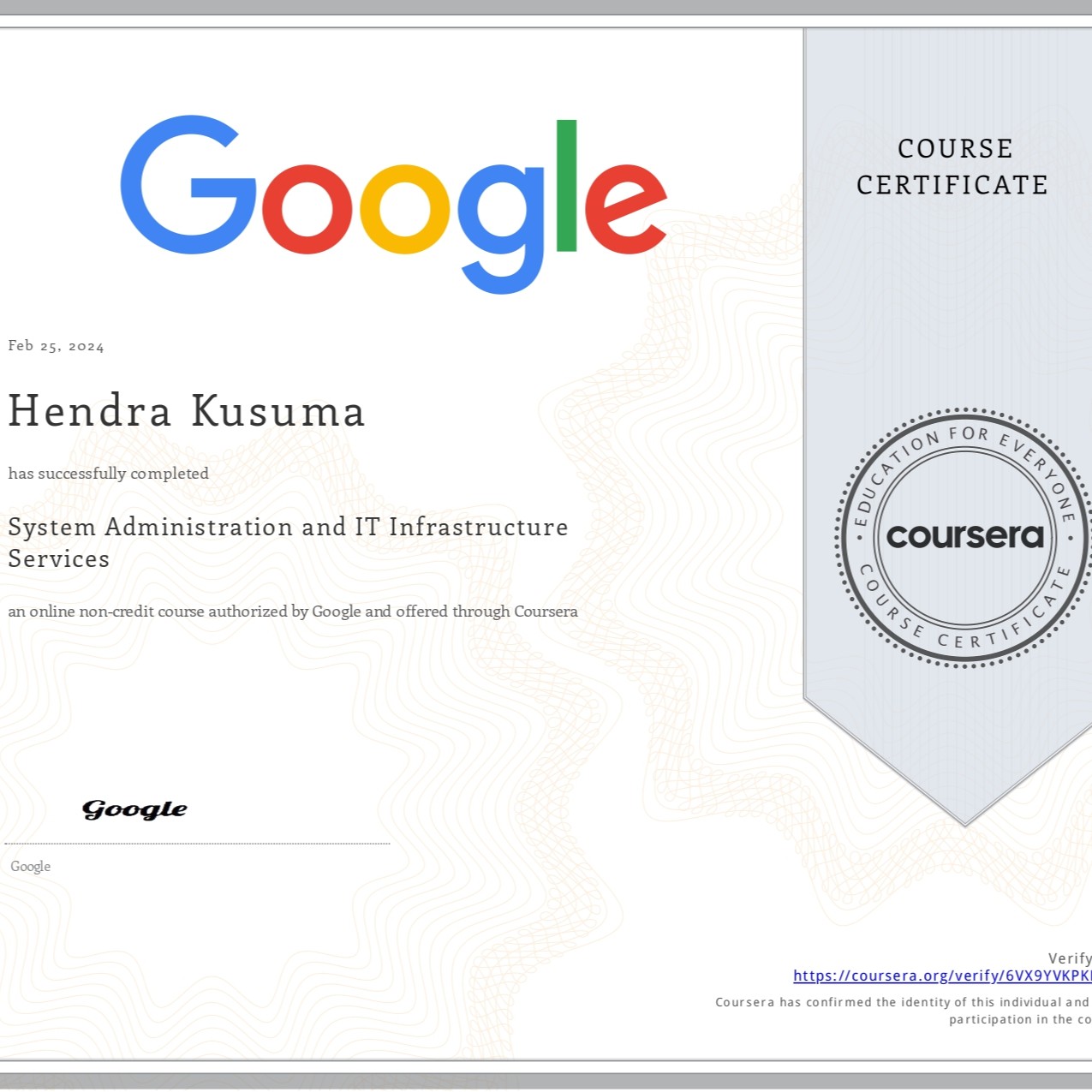Click the 'an online non-credit course' description line
The image size is (1092, 1092).
point(293,612)
